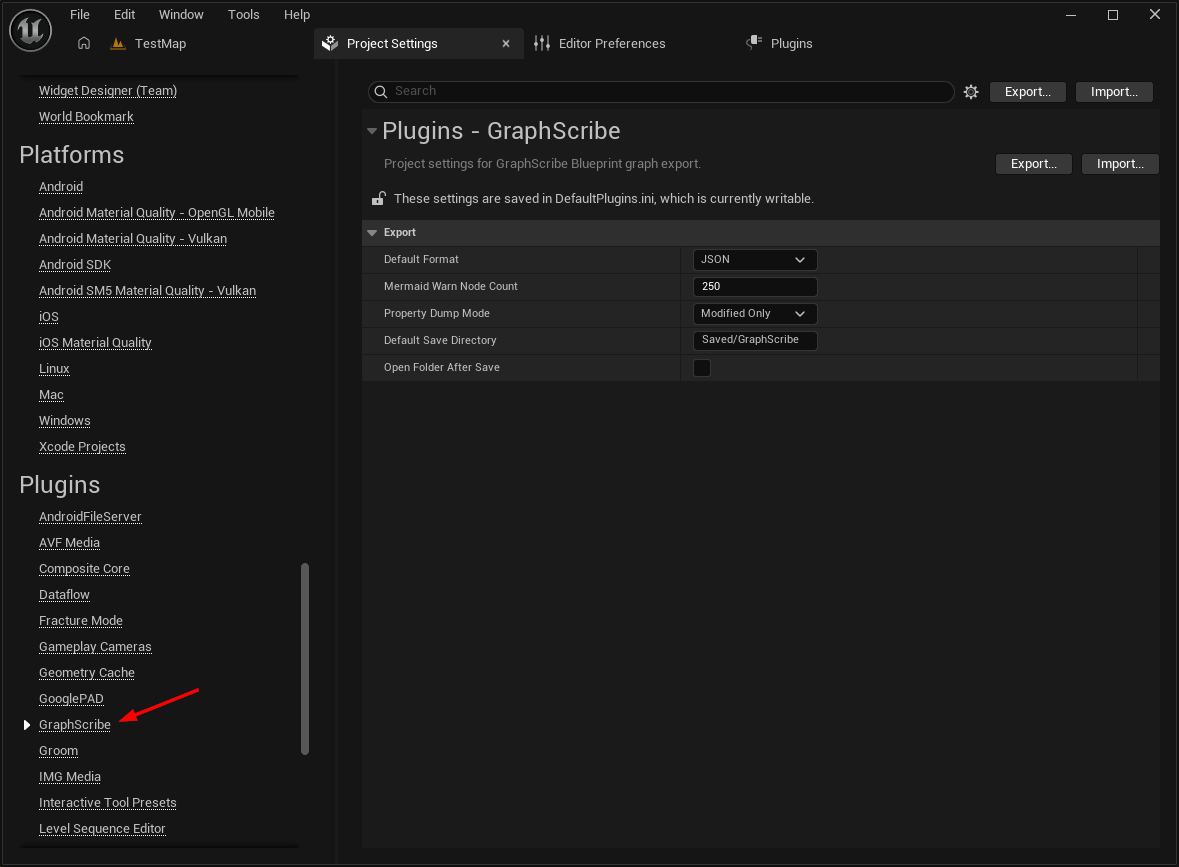Open the Edit menu
This screenshot has width=1179, height=867.
124,14
